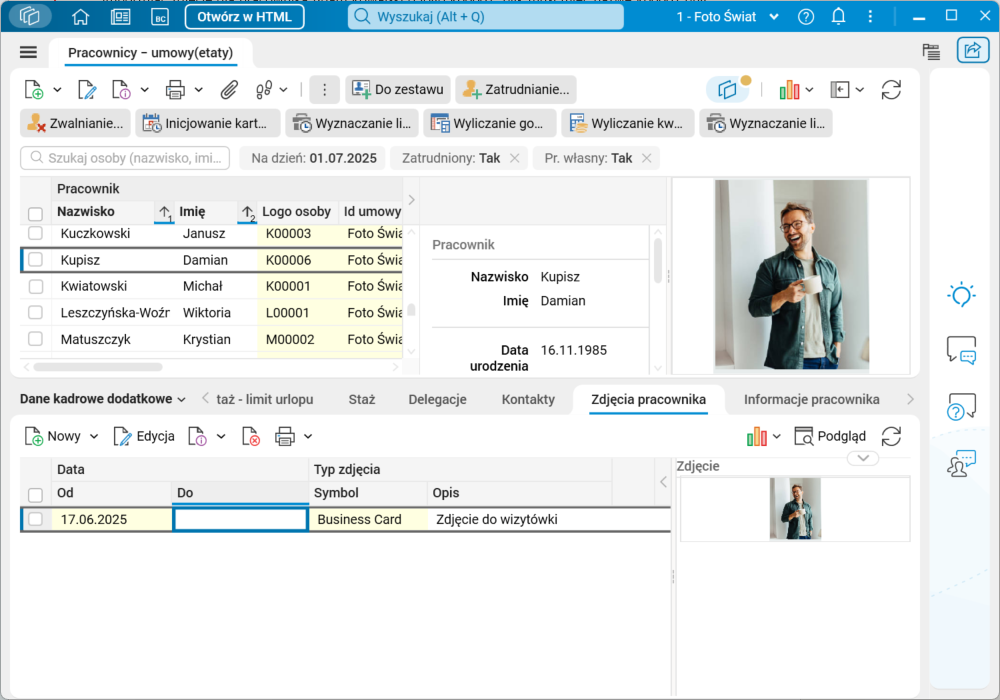This screenshot has height=700, width=1000.
Task: Remove the Zatrudniony: Tak filter
Action: [515, 158]
